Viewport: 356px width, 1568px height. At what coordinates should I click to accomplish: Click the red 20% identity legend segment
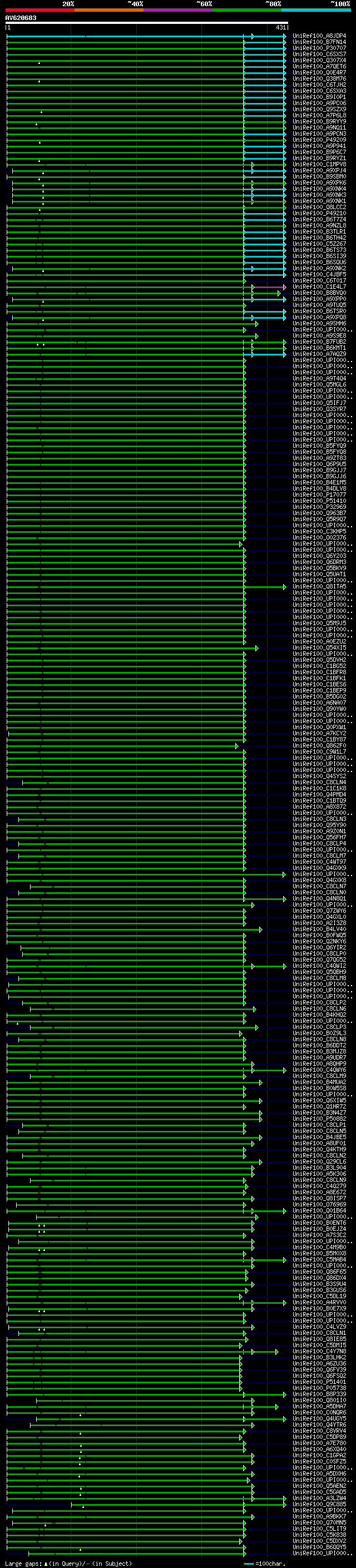(x=39, y=10)
